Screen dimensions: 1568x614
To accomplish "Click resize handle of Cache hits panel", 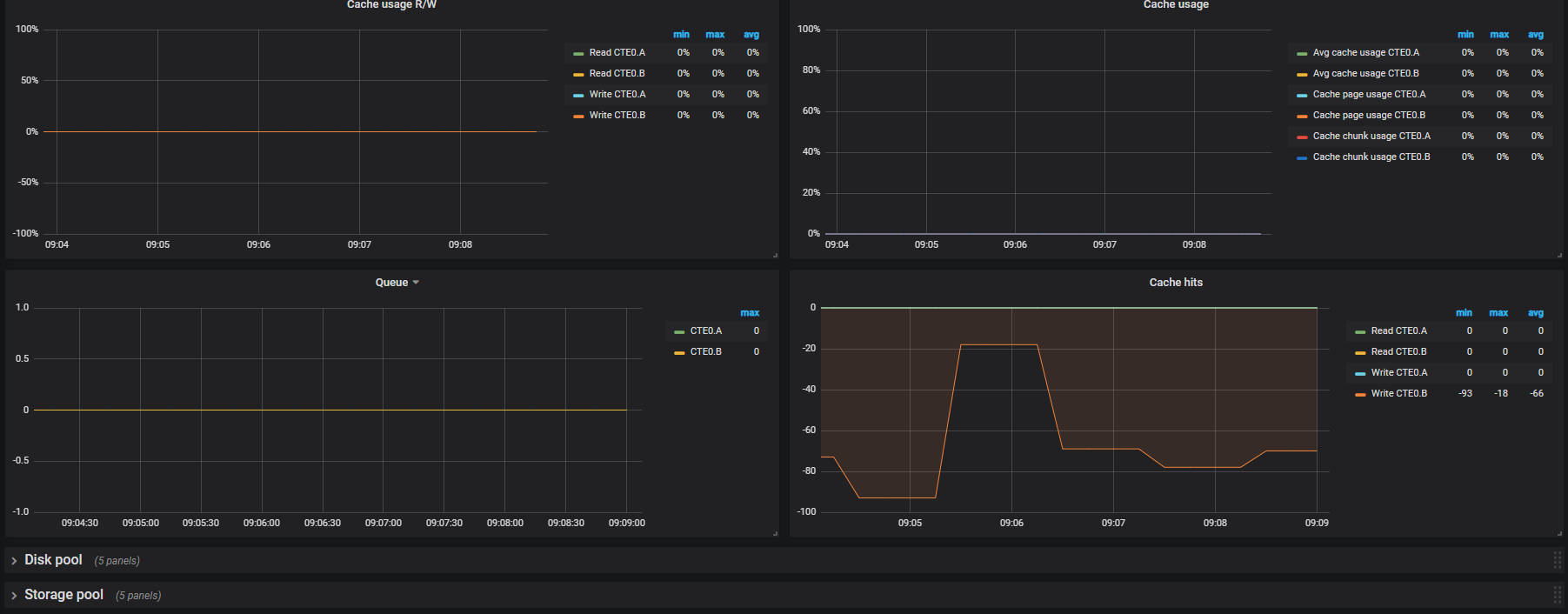I will [x=1559, y=533].
